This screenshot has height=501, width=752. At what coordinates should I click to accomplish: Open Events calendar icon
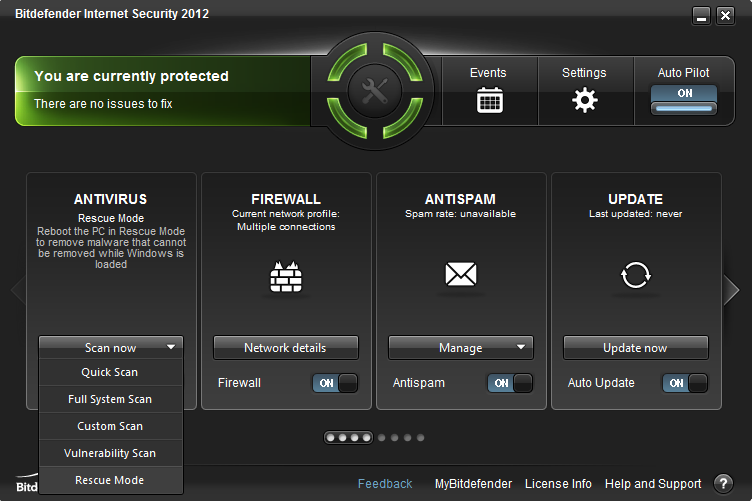point(490,100)
